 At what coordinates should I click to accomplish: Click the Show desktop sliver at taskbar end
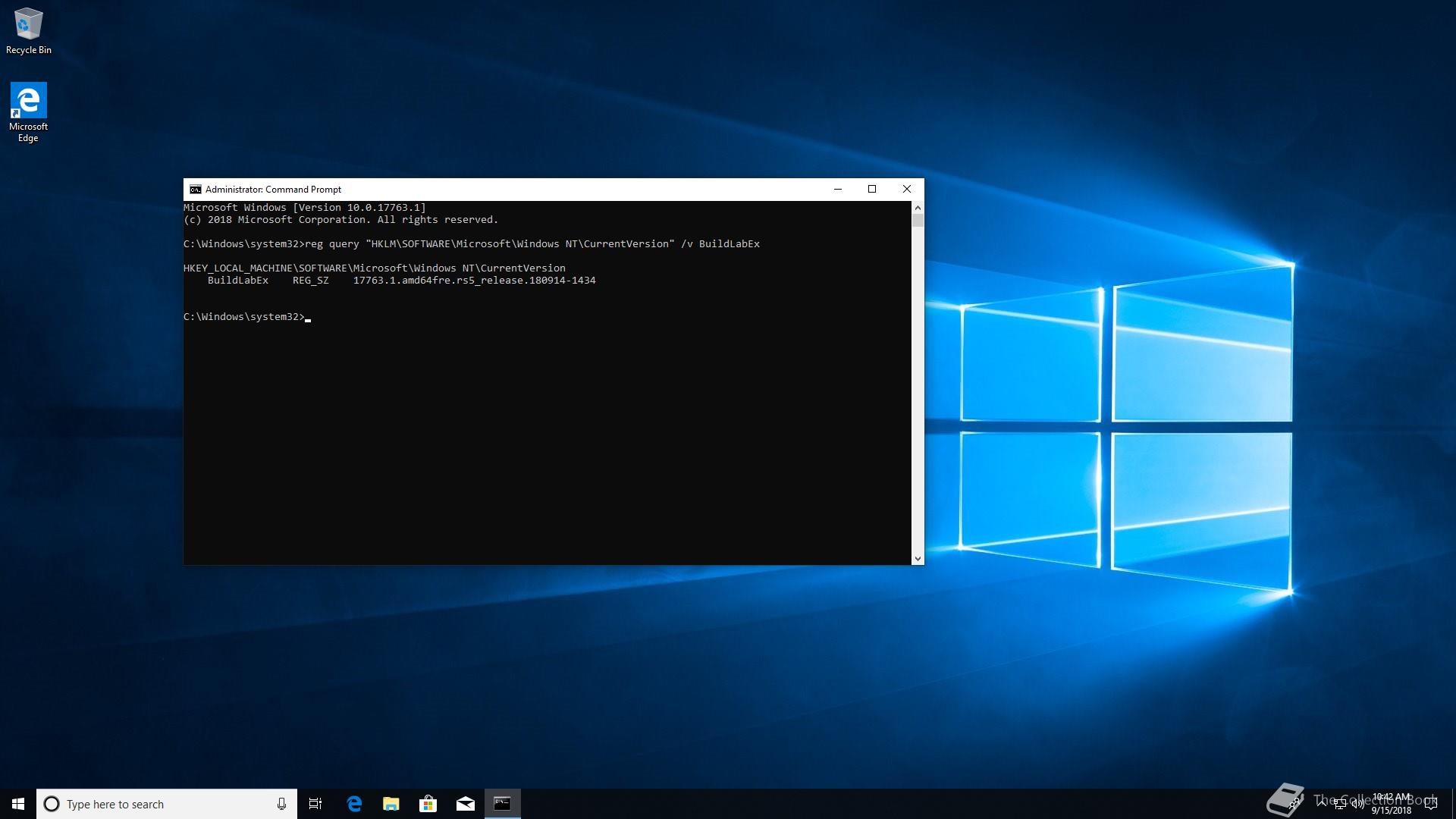click(1452, 804)
